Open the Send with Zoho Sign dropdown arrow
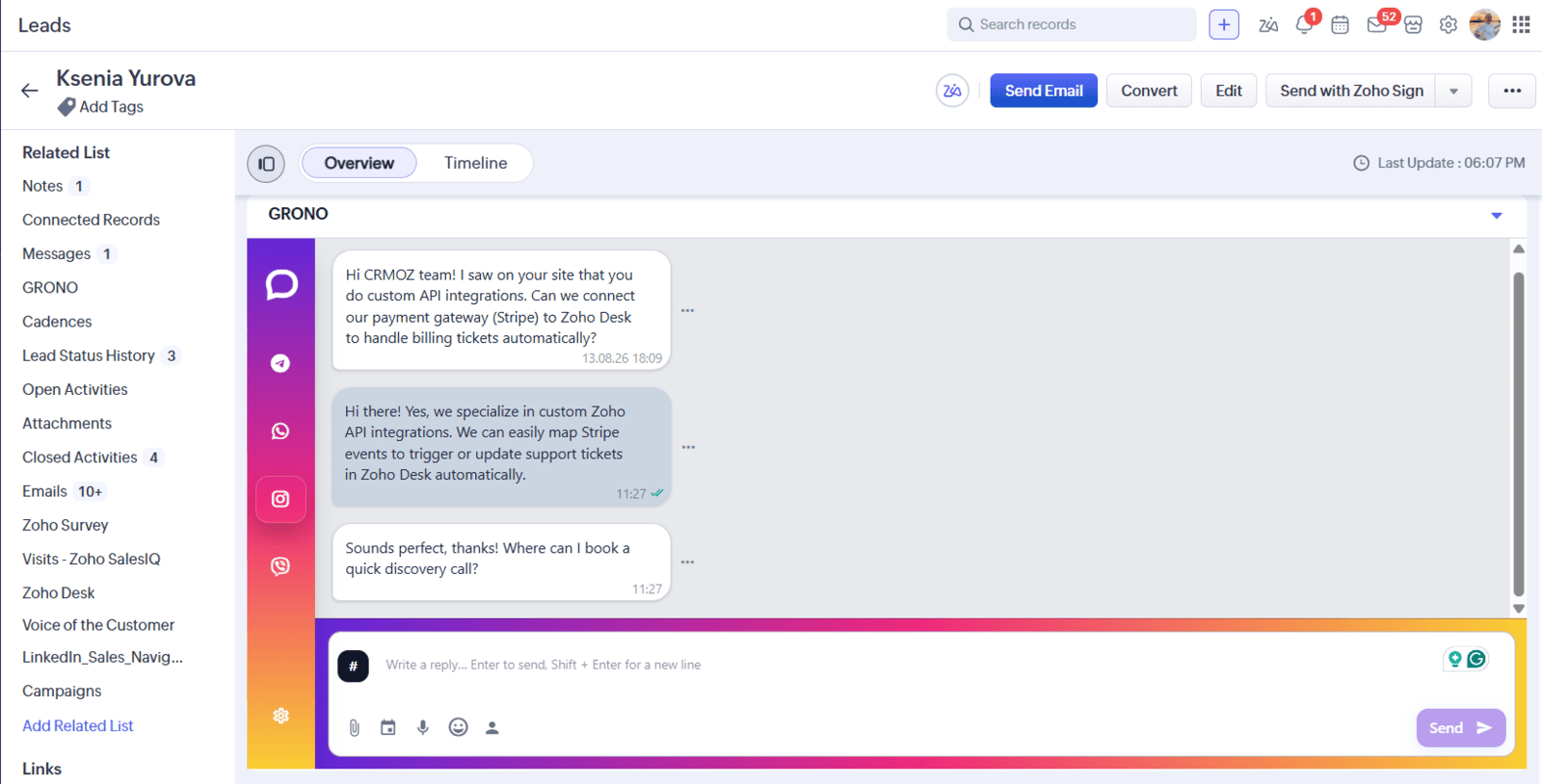This screenshot has width=1542, height=784. pos(1453,91)
